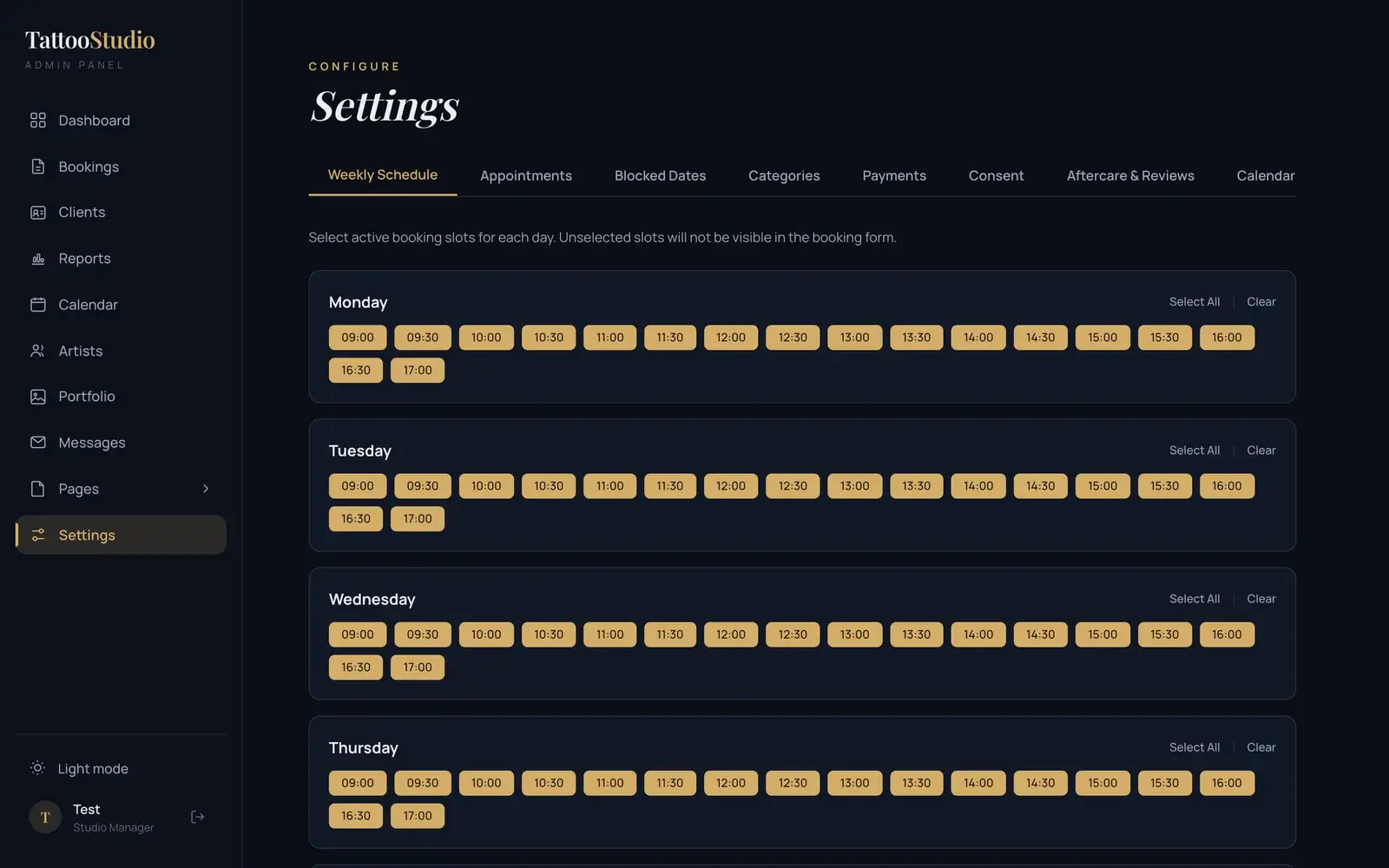1389x868 pixels.
Task: Select the Clients contact card icon
Action: click(x=37, y=213)
